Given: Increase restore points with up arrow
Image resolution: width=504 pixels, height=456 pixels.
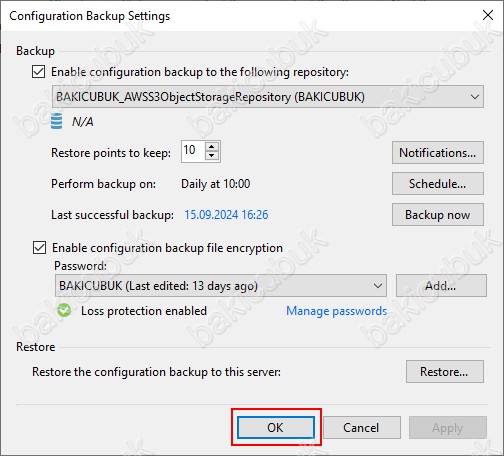Looking at the screenshot, I should pyautogui.click(x=212, y=147).
